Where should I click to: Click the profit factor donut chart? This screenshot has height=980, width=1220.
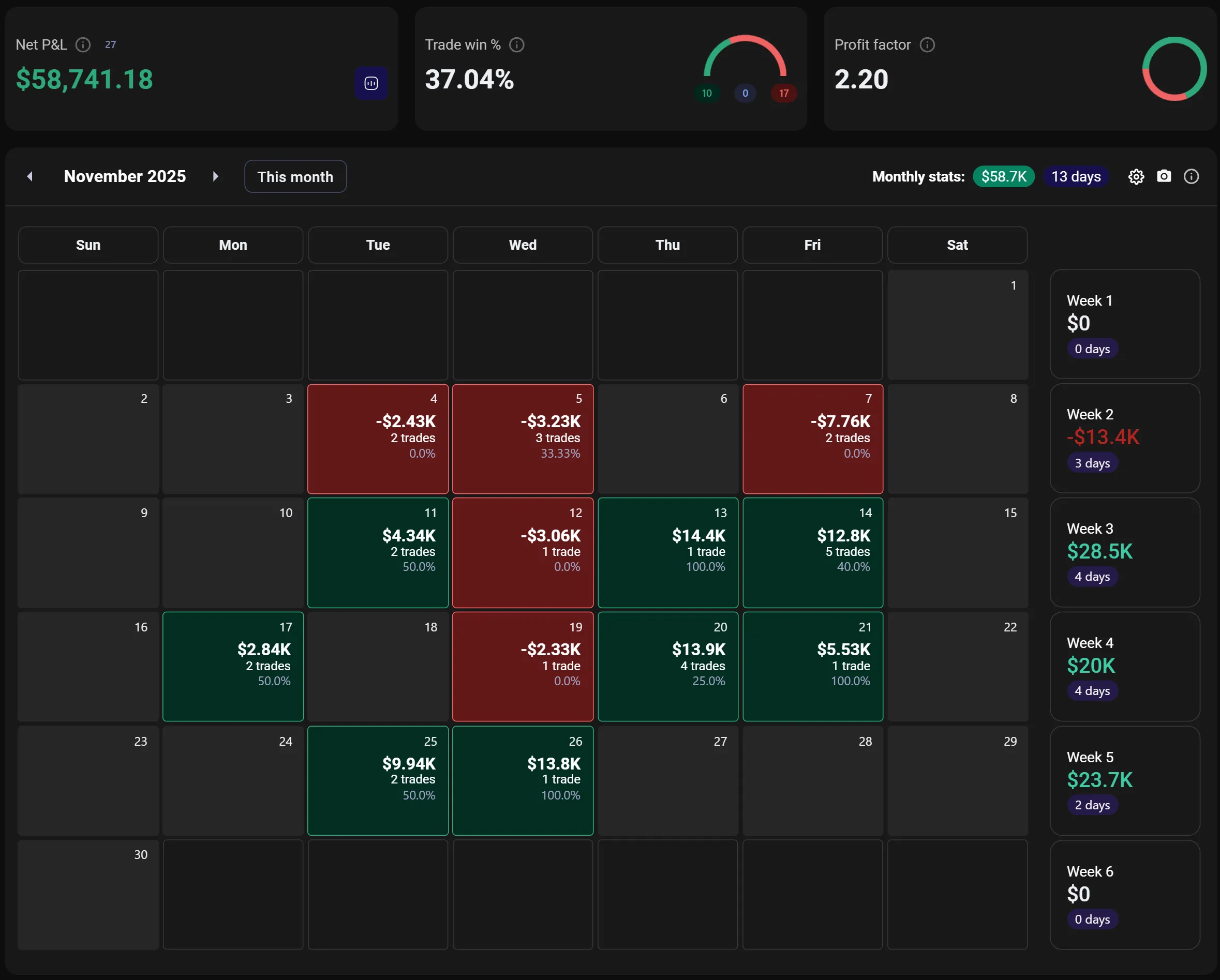pos(1174,69)
